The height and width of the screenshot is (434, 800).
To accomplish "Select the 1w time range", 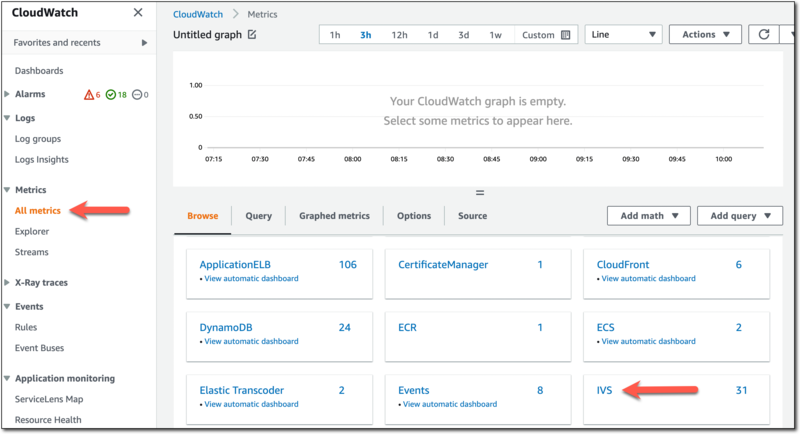I will click(x=495, y=35).
